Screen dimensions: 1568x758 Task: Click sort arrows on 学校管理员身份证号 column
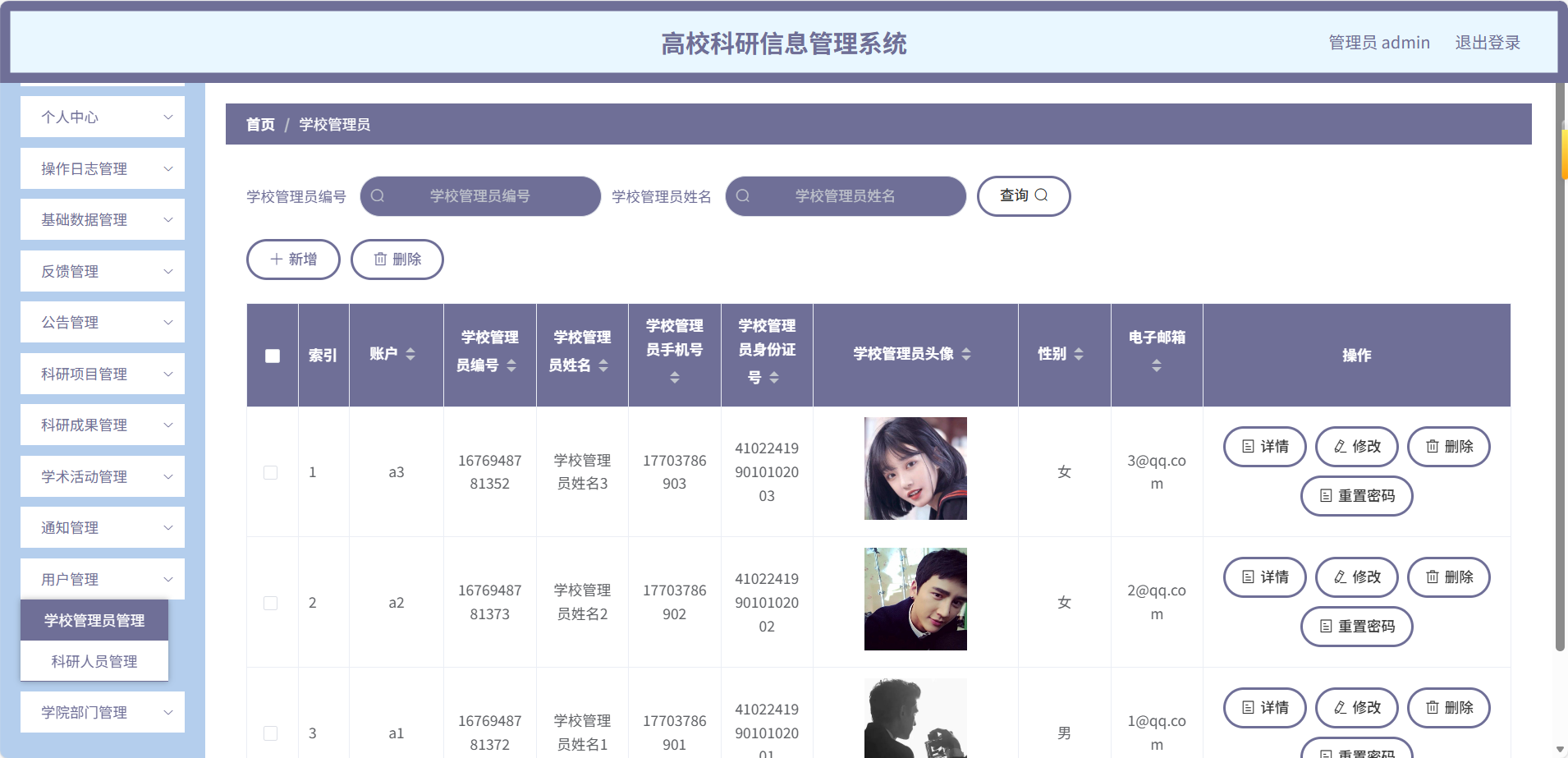point(774,377)
